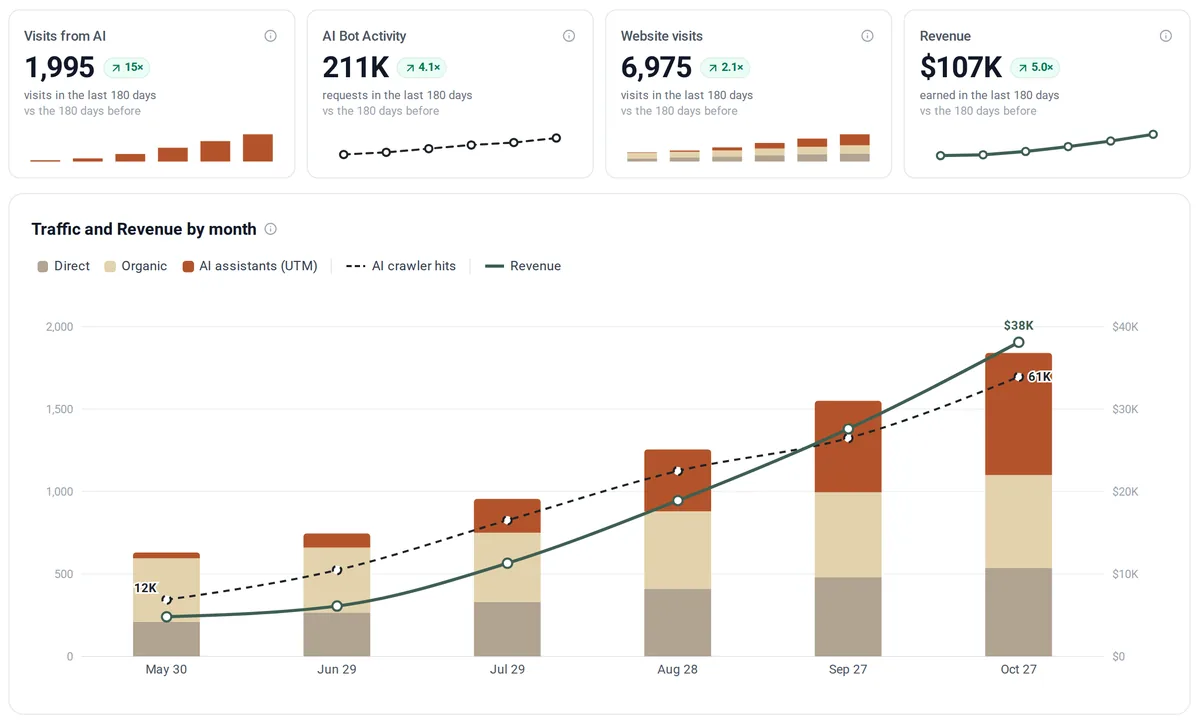
Task: Click the info icon on Visits from AI card
Action: (x=270, y=36)
